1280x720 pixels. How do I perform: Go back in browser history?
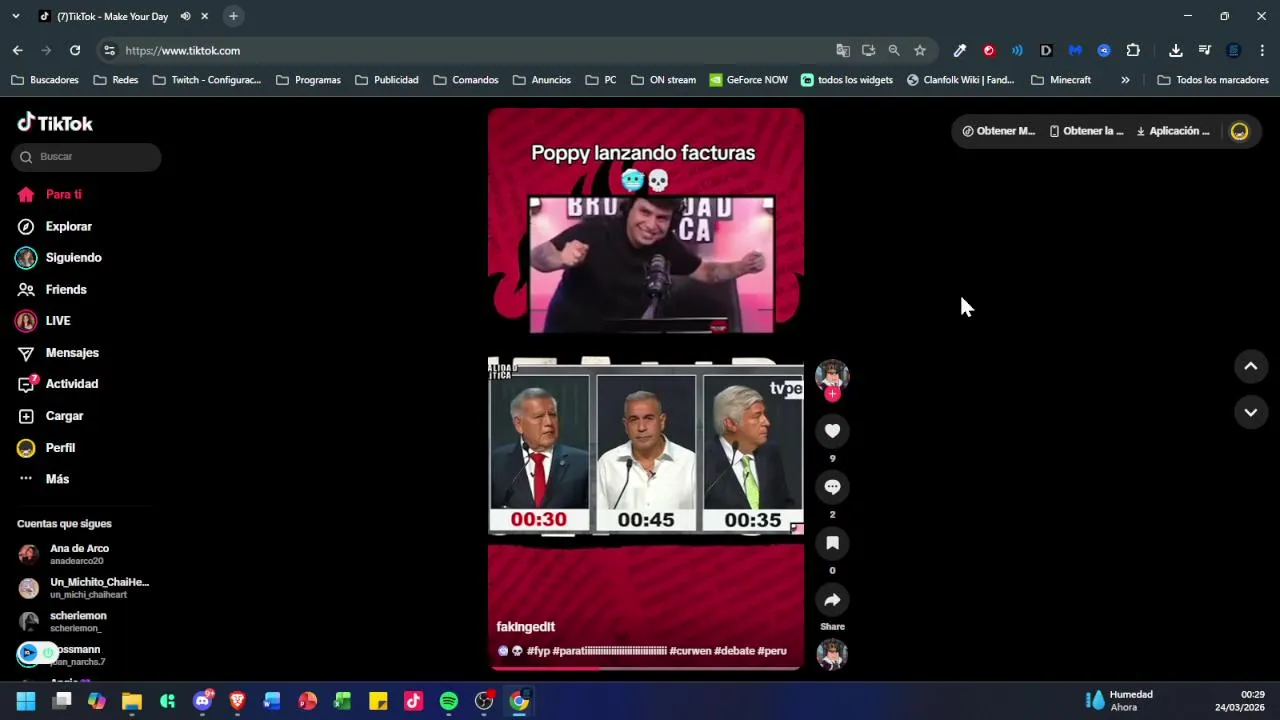point(17,50)
